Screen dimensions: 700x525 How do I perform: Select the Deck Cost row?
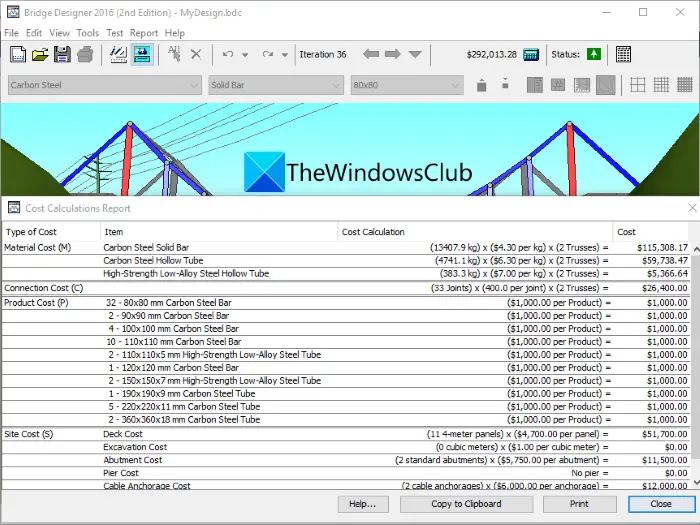click(346, 434)
